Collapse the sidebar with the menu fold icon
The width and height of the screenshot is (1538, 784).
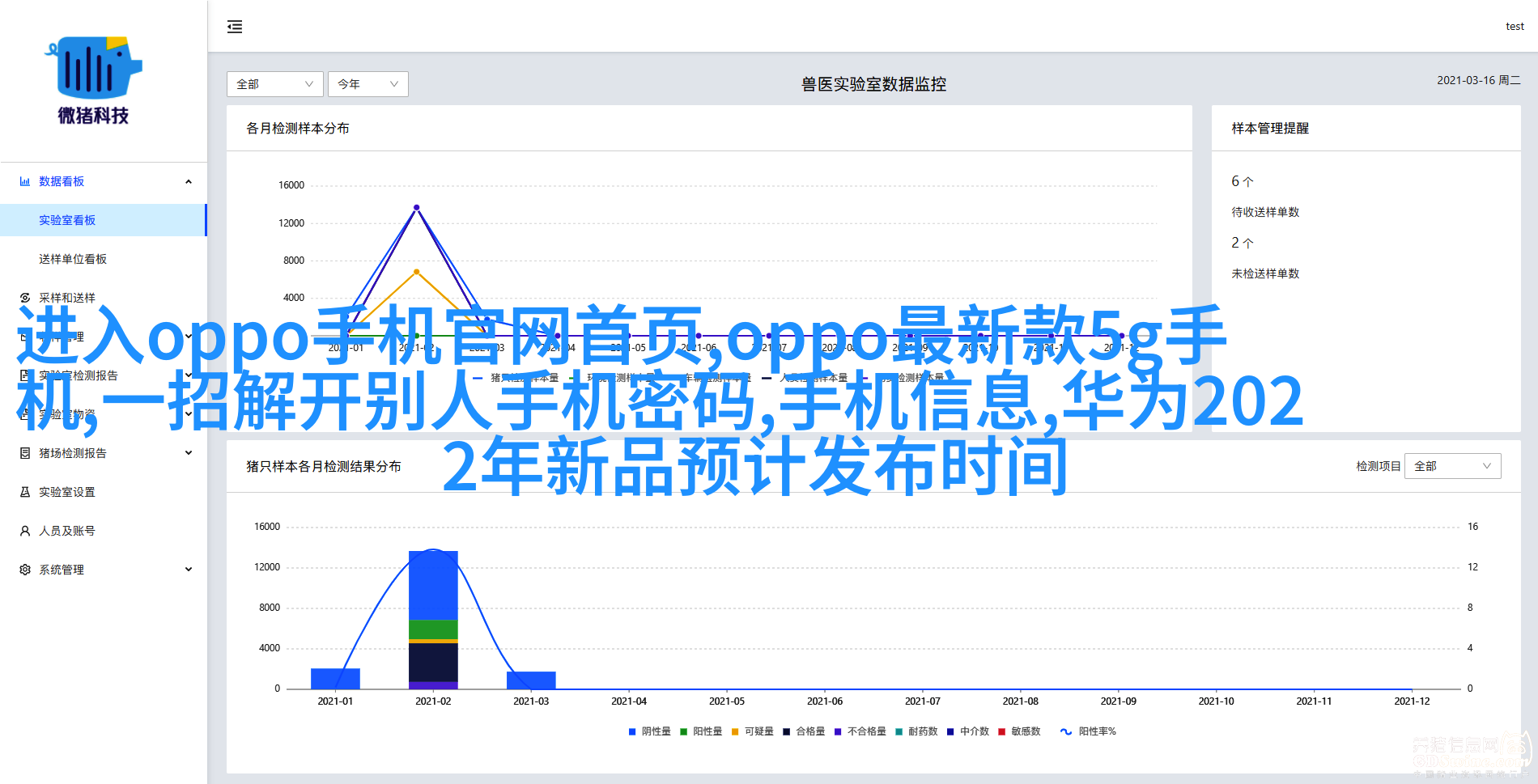click(x=235, y=27)
